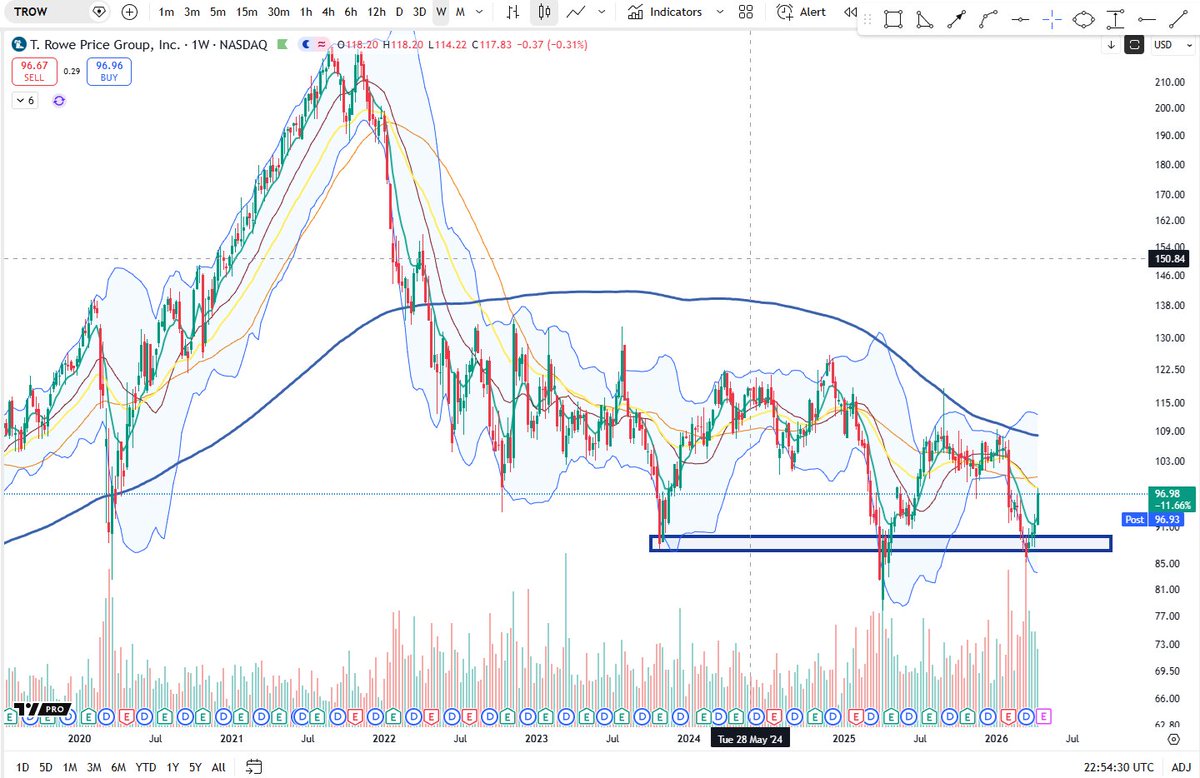The height and width of the screenshot is (778, 1200).
Task: Select the Arrow drawing tool
Action: [x=957, y=20]
